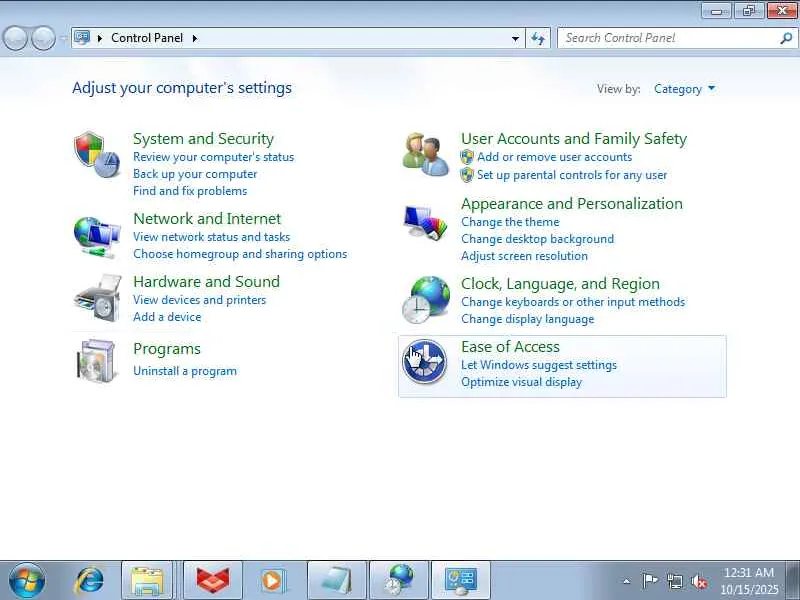Expand the address bar history dropdown

point(515,38)
